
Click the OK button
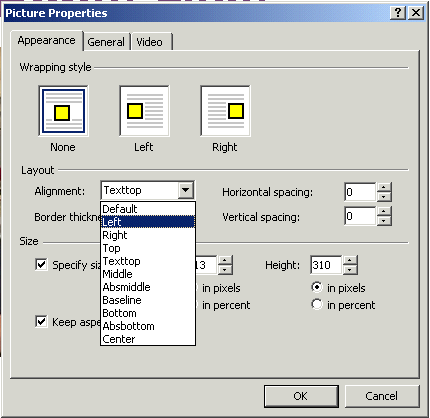coord(301,396)
